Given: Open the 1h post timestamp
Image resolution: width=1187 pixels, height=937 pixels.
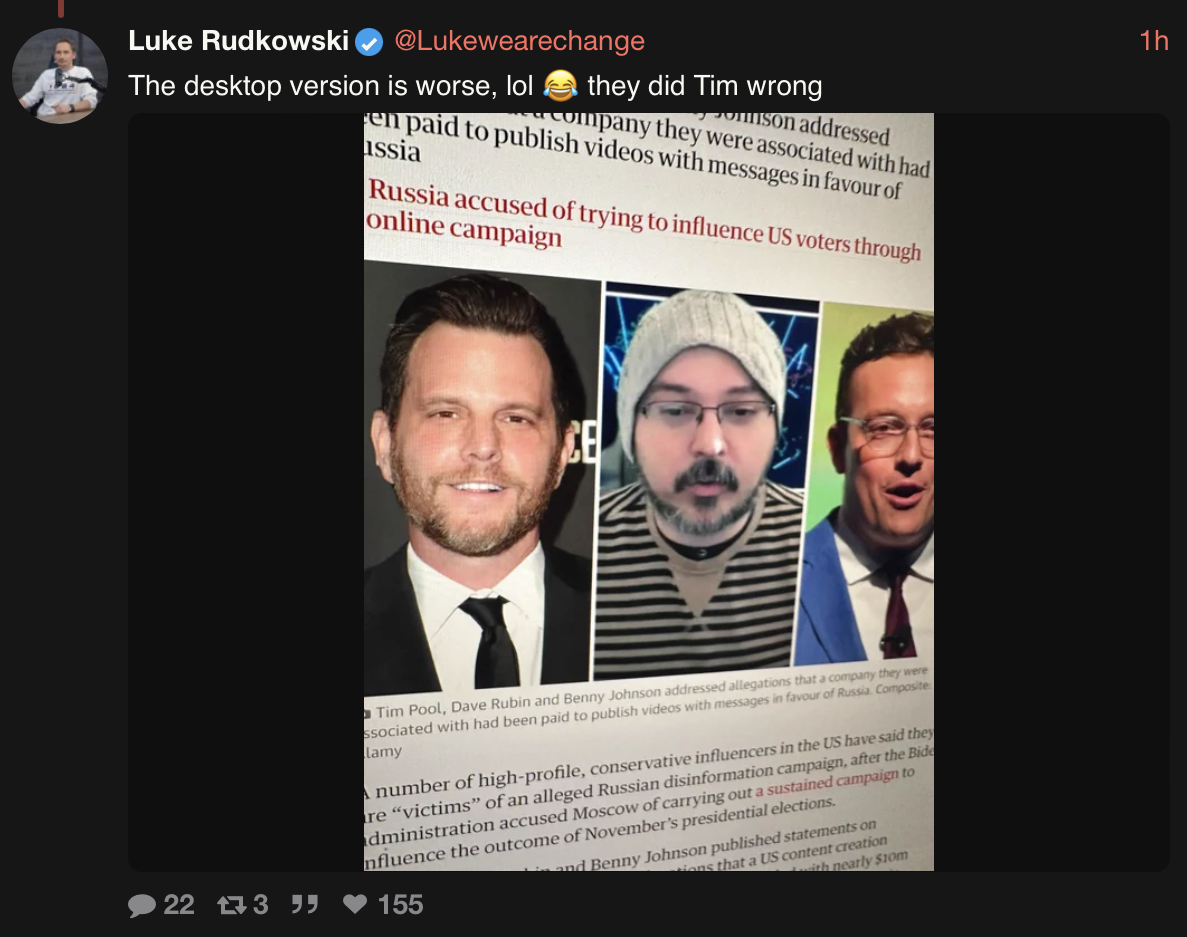Looking at the screenshot, I should coord(1154,41).
